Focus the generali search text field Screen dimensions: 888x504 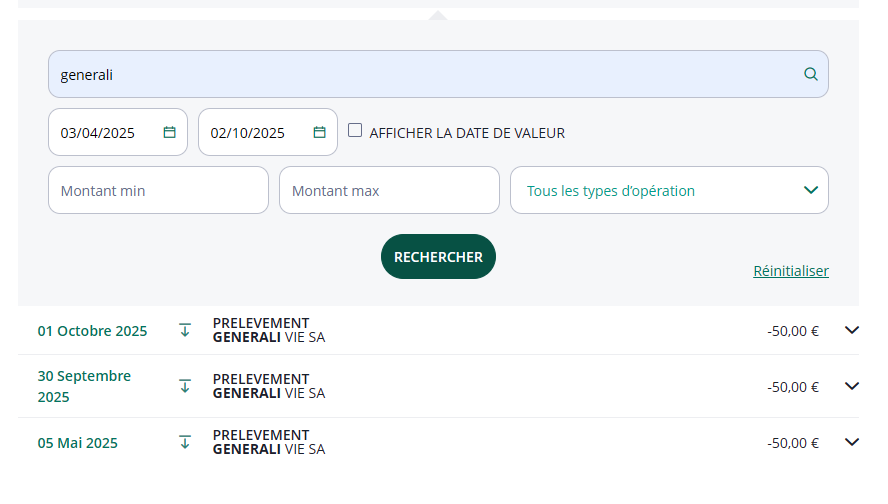pyautogui.click(x=420, y=74)
